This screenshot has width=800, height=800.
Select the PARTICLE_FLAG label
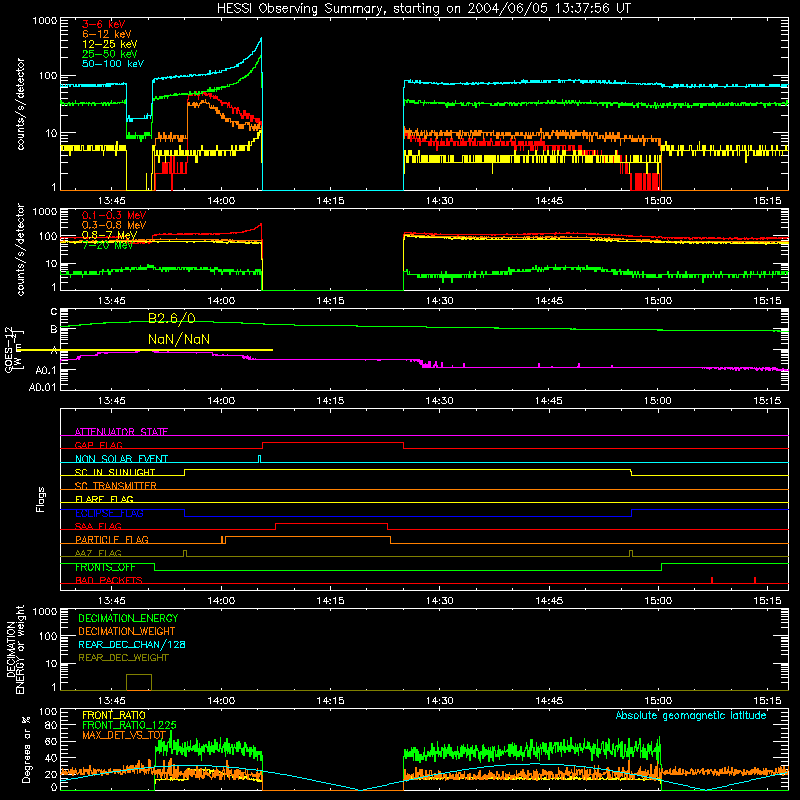[x=112, y=539]
